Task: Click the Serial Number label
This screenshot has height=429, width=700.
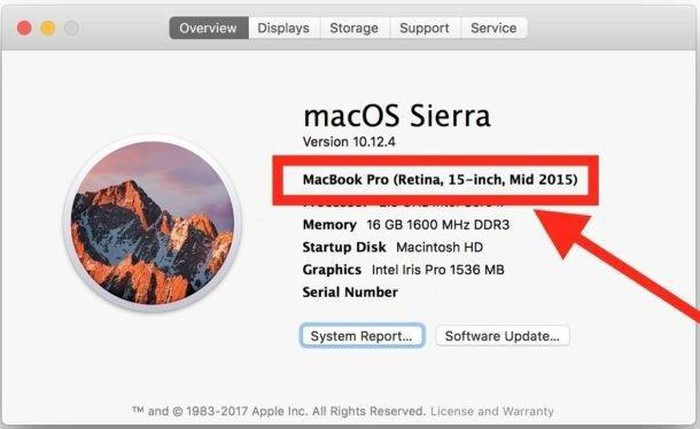Action: pos(350,293)
